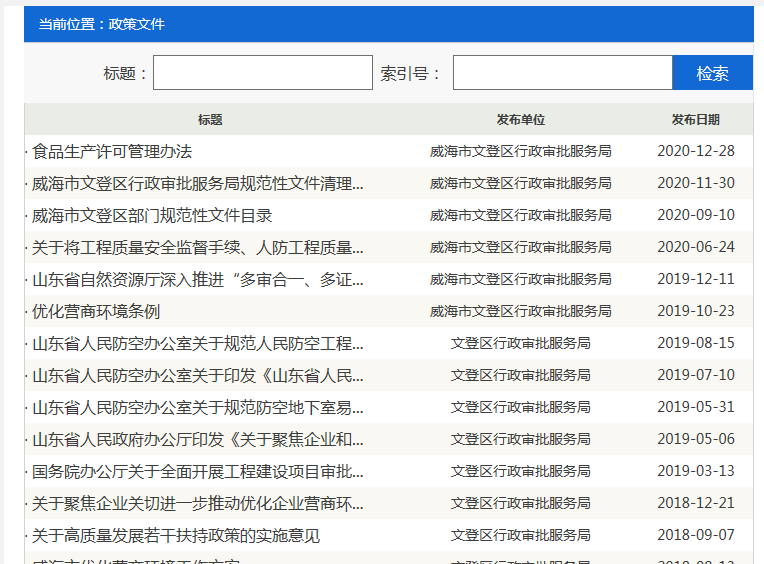Image resolution: width=764 pixels, height=564 pixels.
Task: Open 关于高质量发展若干扶持政策的实施意见 link
Action: pyautogui.click(x=176, y=535)
